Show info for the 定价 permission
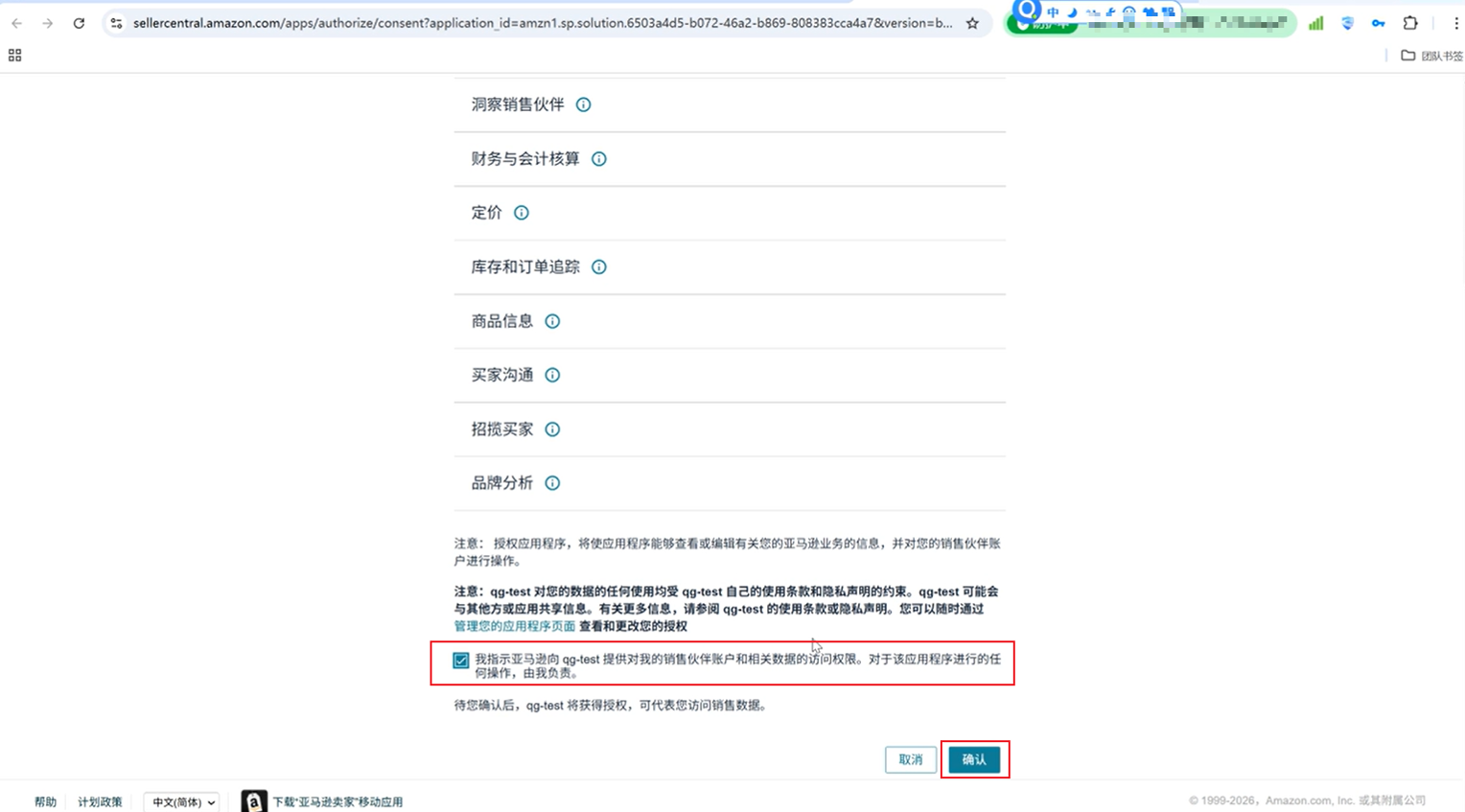Viewport: 1465px width, 812px height. tap(522, 213)
